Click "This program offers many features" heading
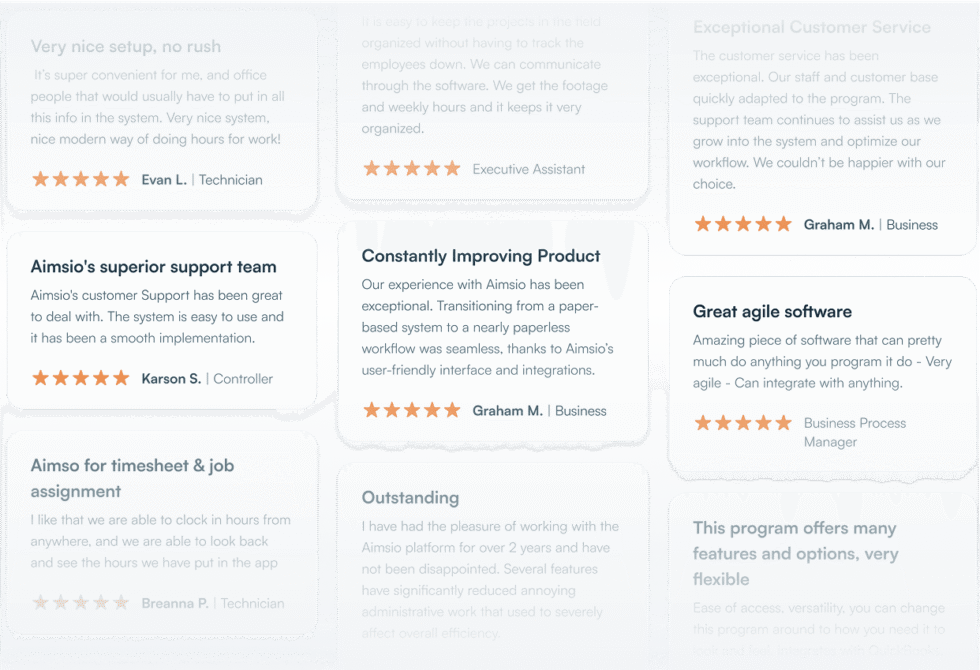980x670 pixels. click(x=795, y=553)
